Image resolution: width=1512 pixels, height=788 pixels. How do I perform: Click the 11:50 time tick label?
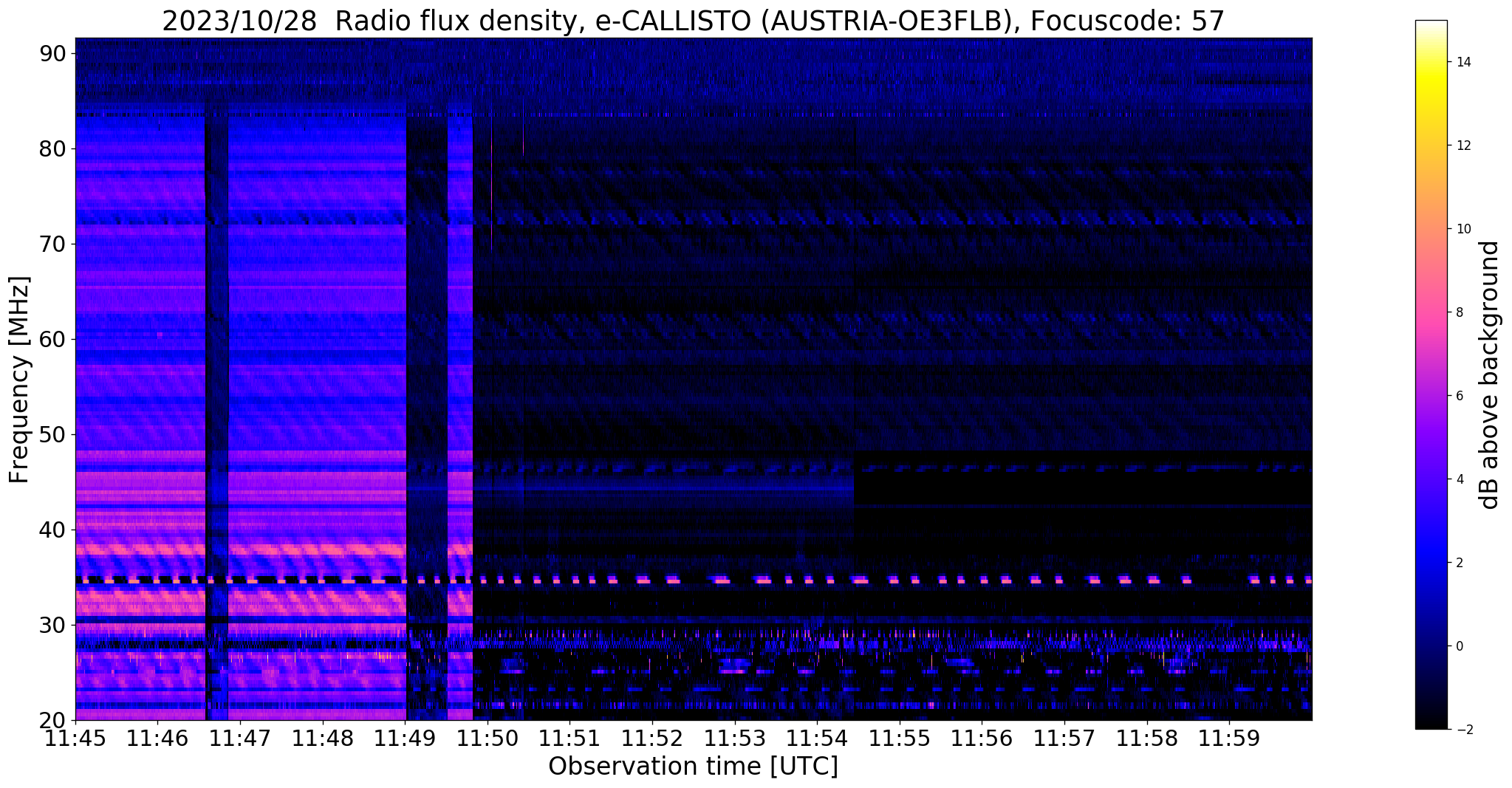tap(488, 739)
